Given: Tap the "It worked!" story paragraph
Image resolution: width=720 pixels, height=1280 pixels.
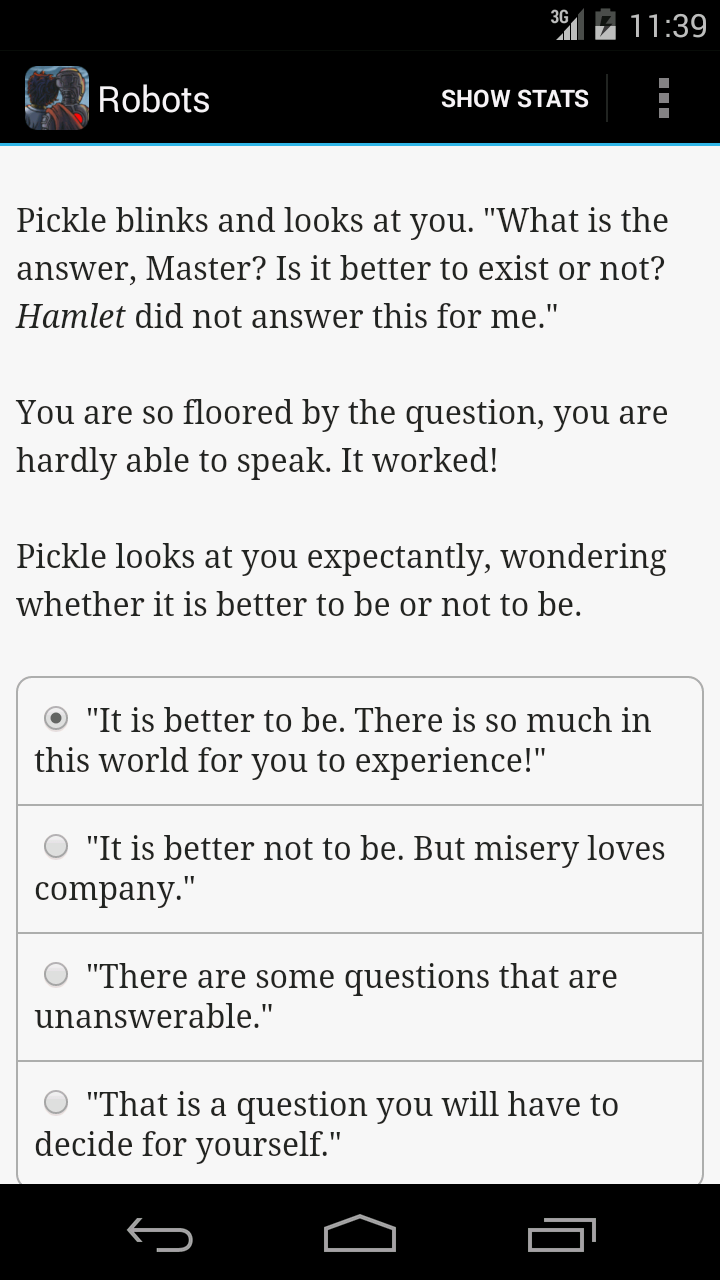Looking at the screenshot, I should (342, 436).
